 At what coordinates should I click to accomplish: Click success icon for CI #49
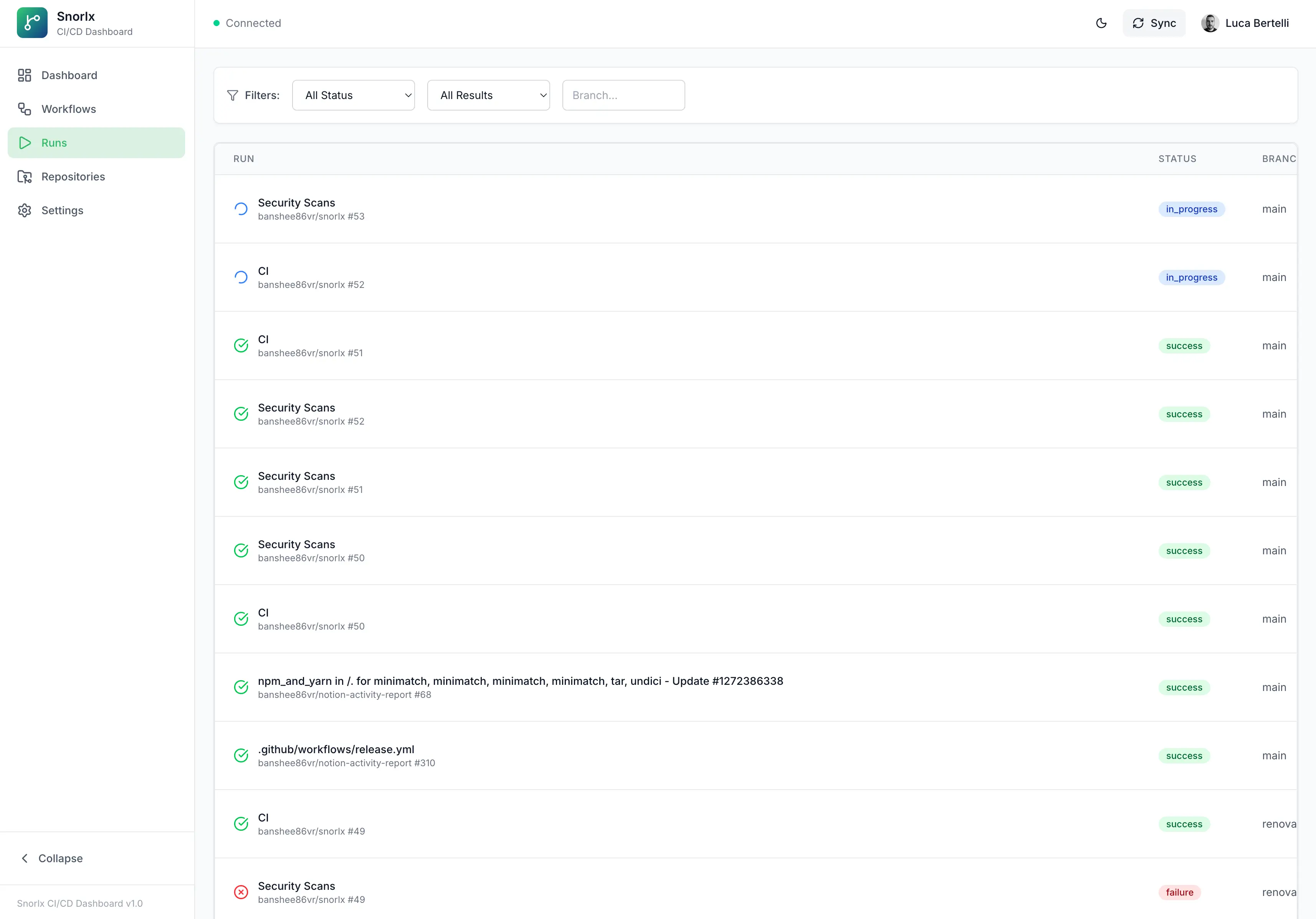241,824
